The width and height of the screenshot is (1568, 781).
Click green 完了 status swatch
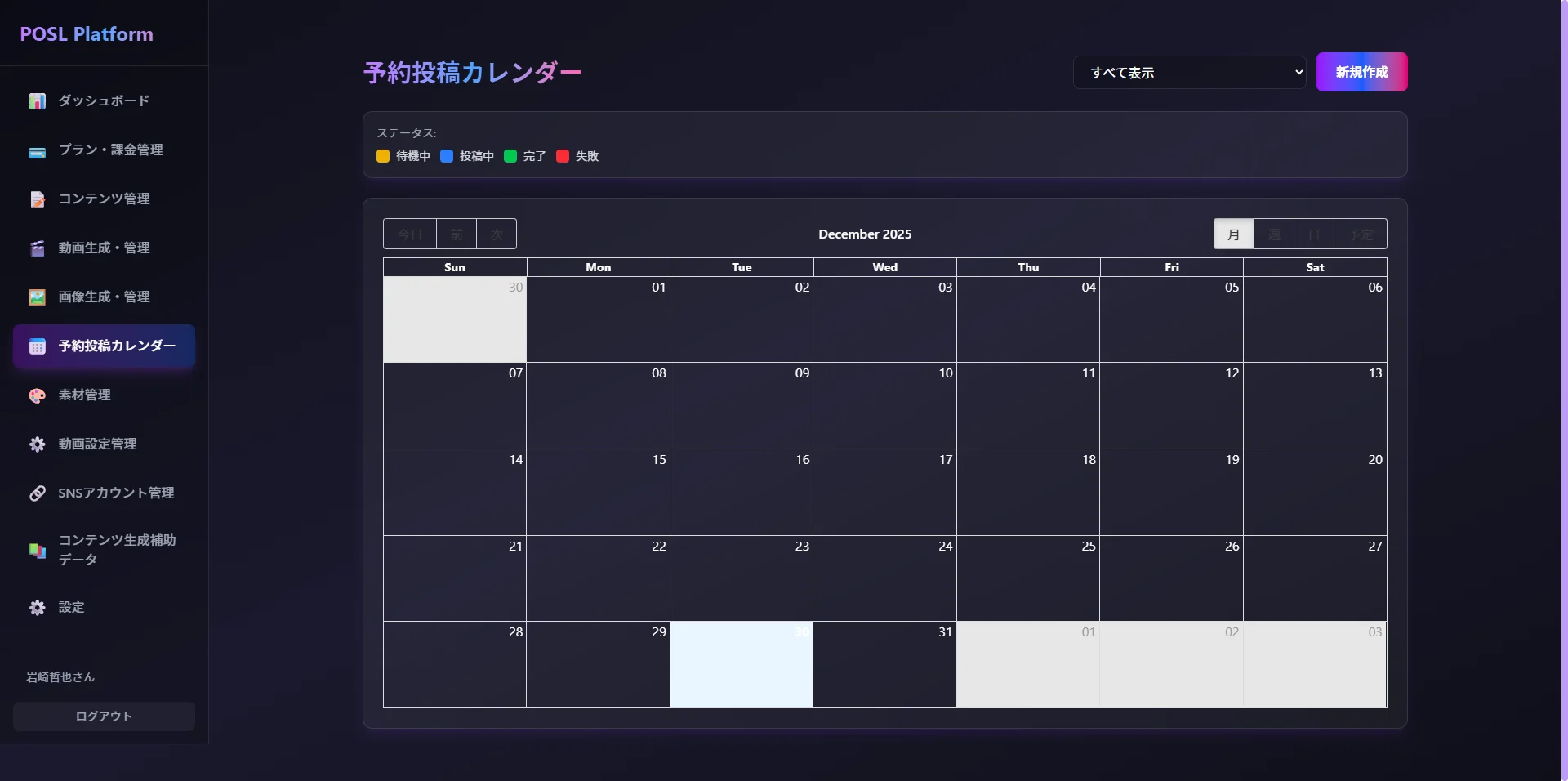click(510, 156)
